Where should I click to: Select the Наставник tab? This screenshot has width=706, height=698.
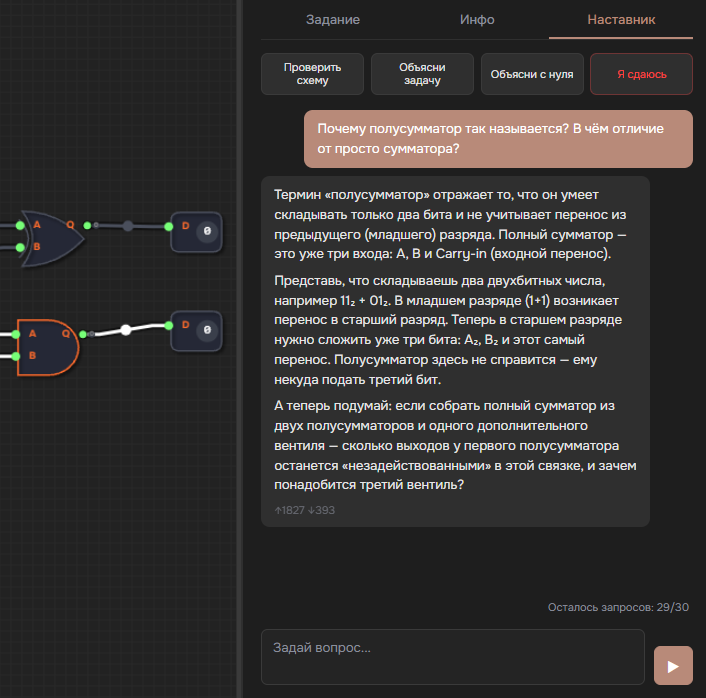(x=621, y=20)
